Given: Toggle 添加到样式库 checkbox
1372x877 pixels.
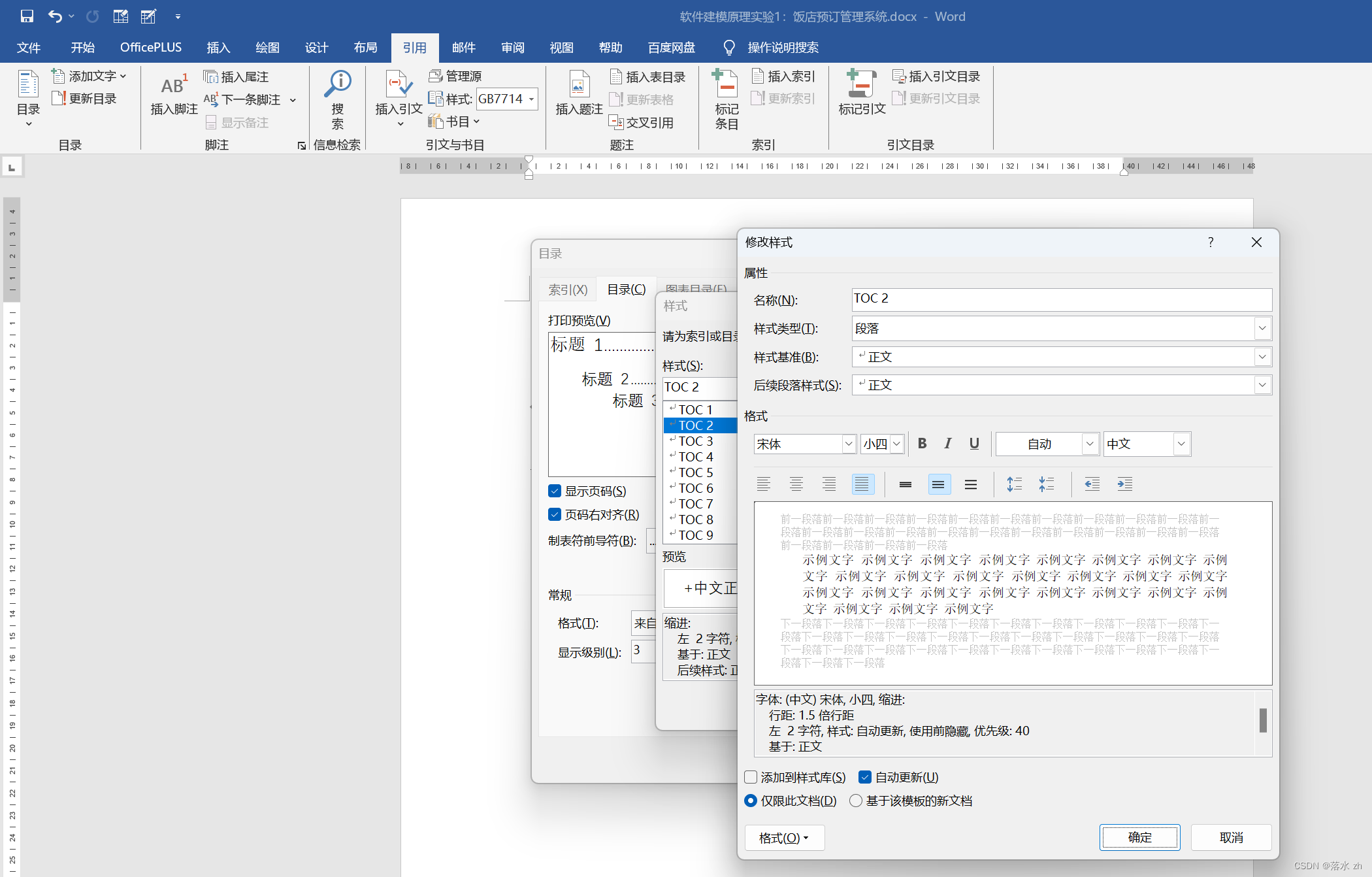Looking at the screenshot, I should pyautogui.click(x=751, y=777).
